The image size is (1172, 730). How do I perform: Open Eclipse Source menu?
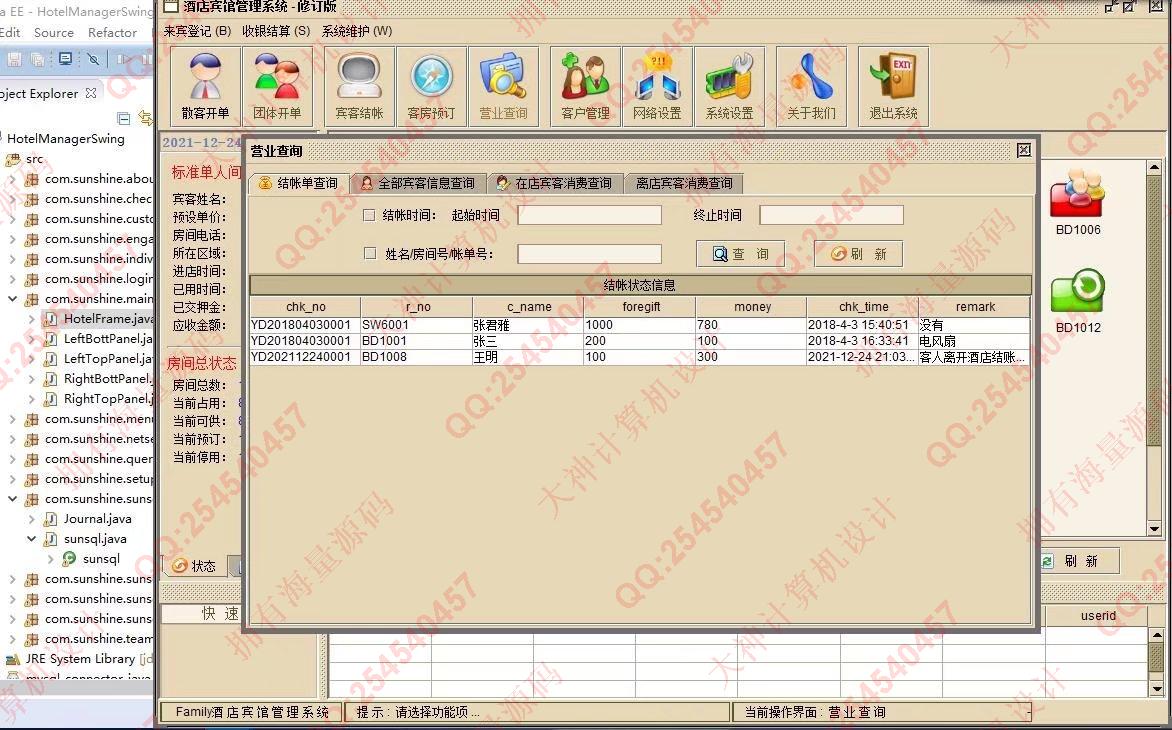tap(54, 33)
